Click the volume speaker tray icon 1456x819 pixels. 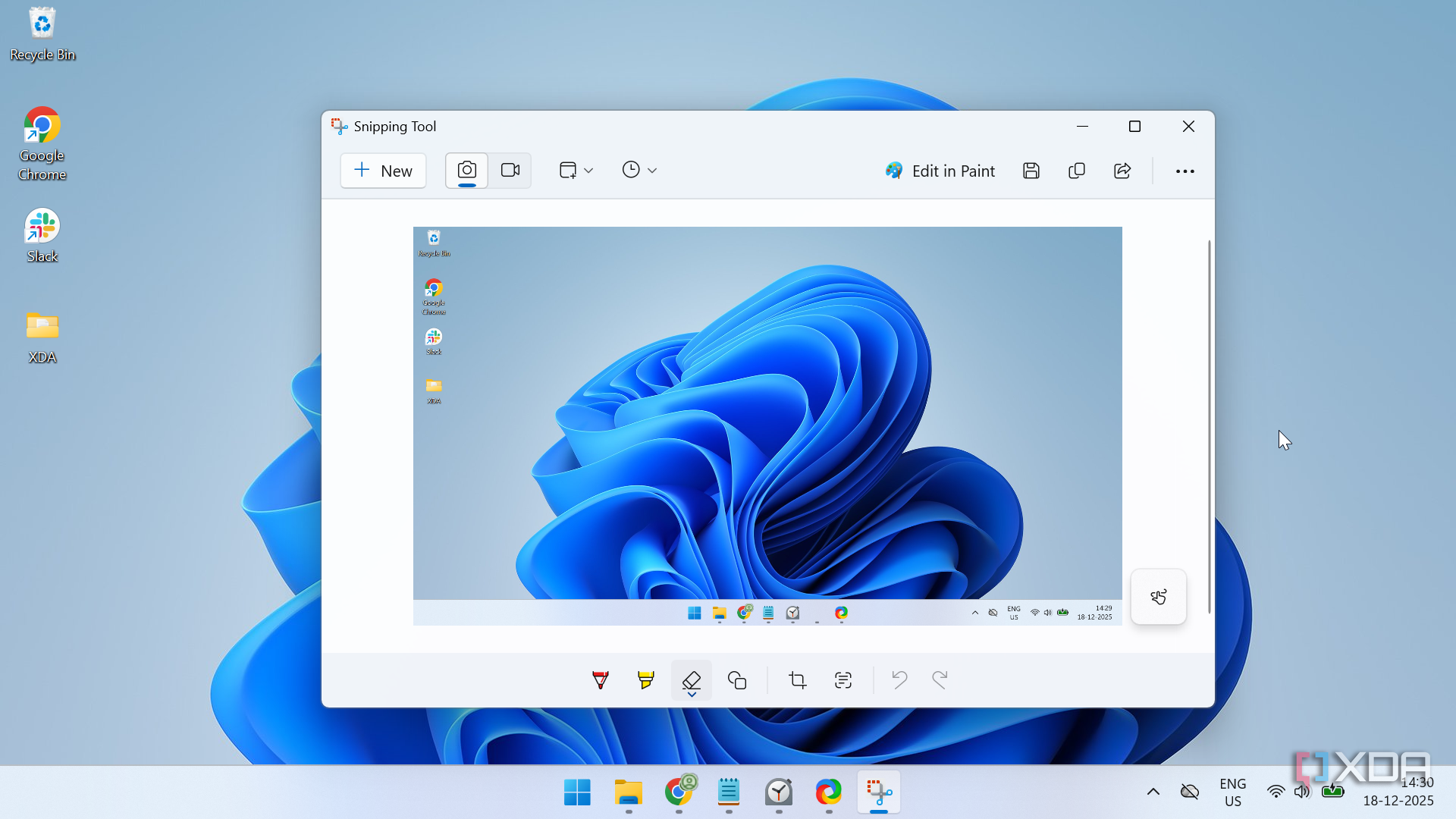coord(1302,792)
